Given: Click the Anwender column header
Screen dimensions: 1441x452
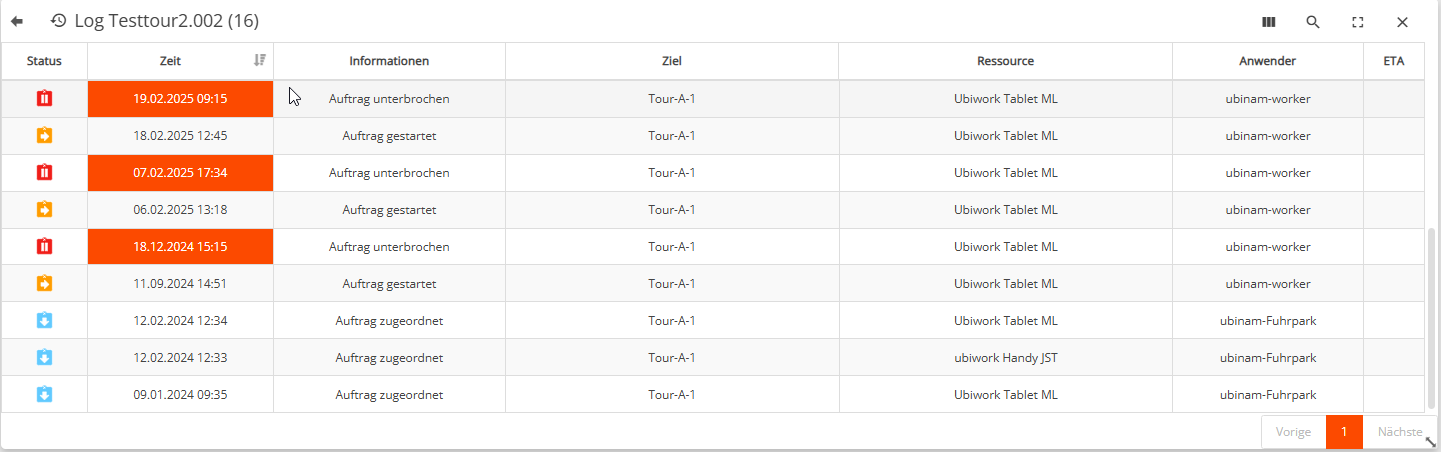Looking at the screenshot, I should click(1267, 62).
